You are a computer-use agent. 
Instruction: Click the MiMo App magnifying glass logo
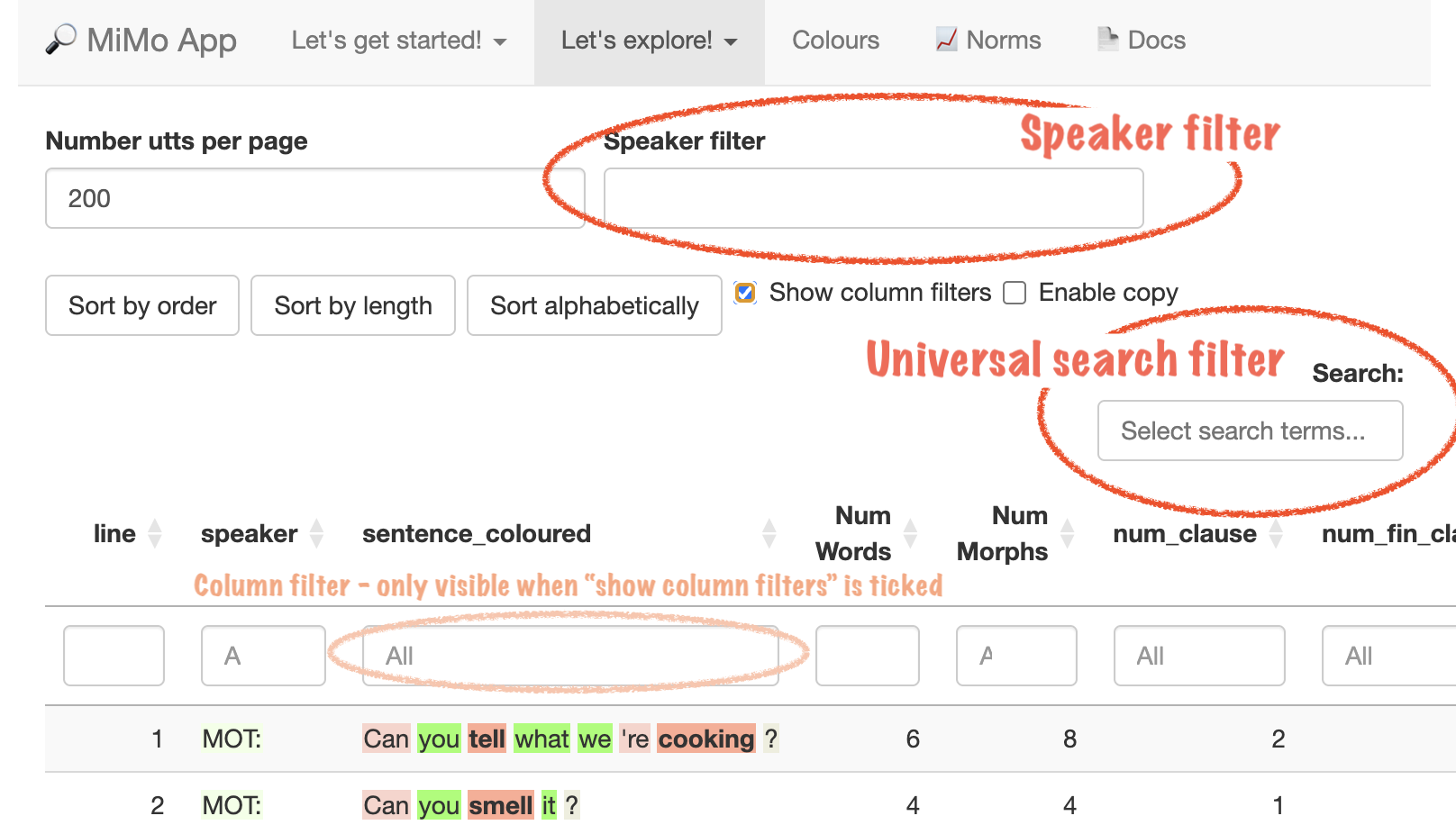[60, 40]
